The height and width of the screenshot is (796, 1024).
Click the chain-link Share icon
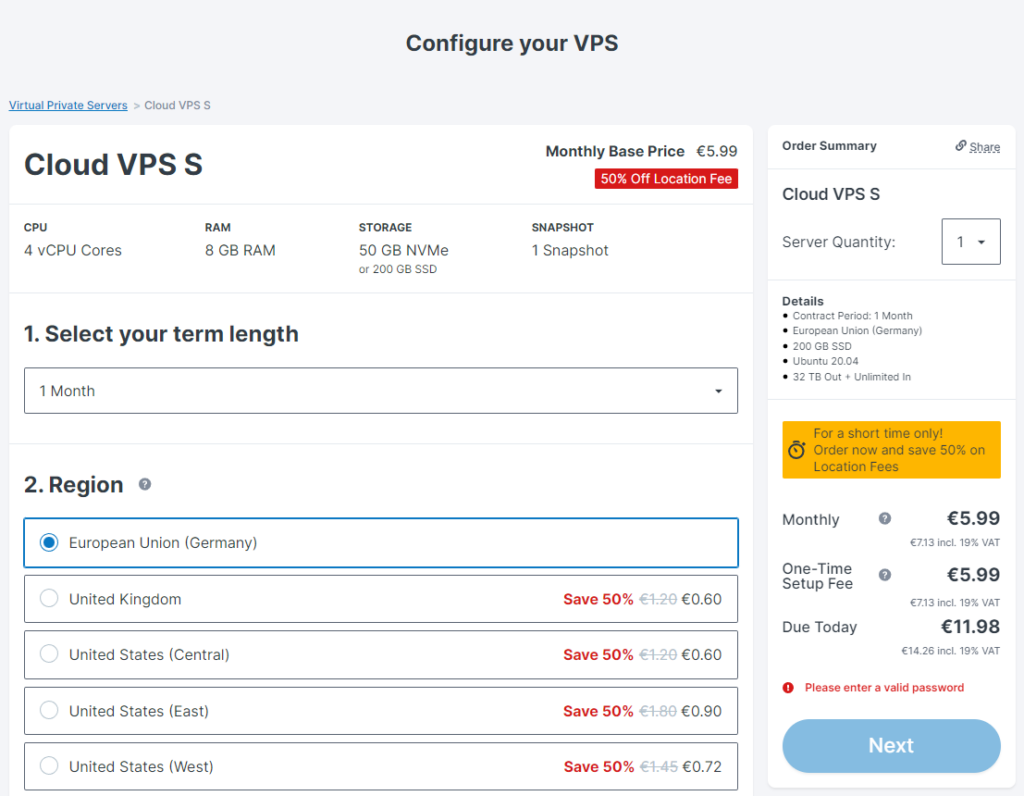click(x=961, y=146)
